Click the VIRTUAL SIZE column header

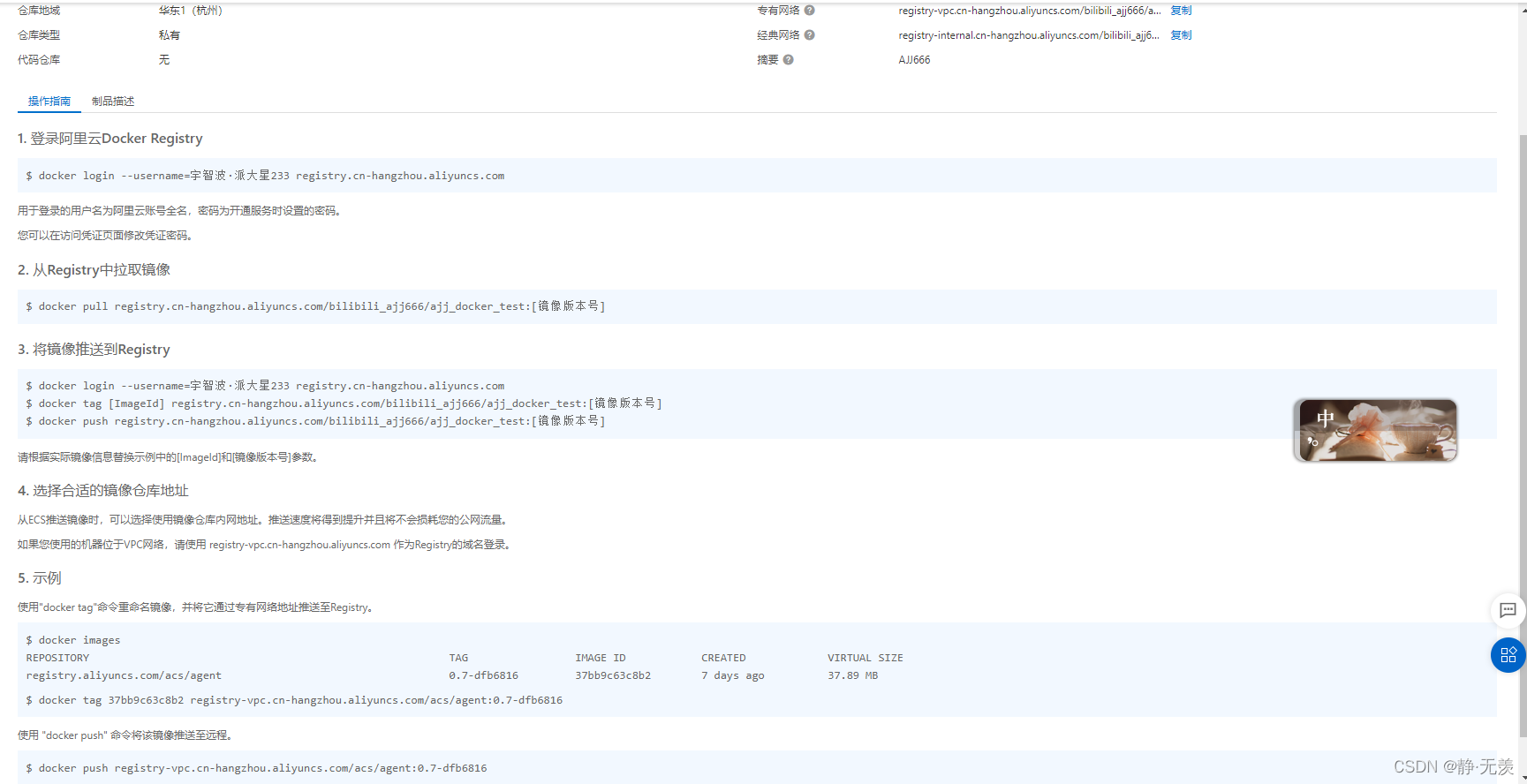coord(865,658)
